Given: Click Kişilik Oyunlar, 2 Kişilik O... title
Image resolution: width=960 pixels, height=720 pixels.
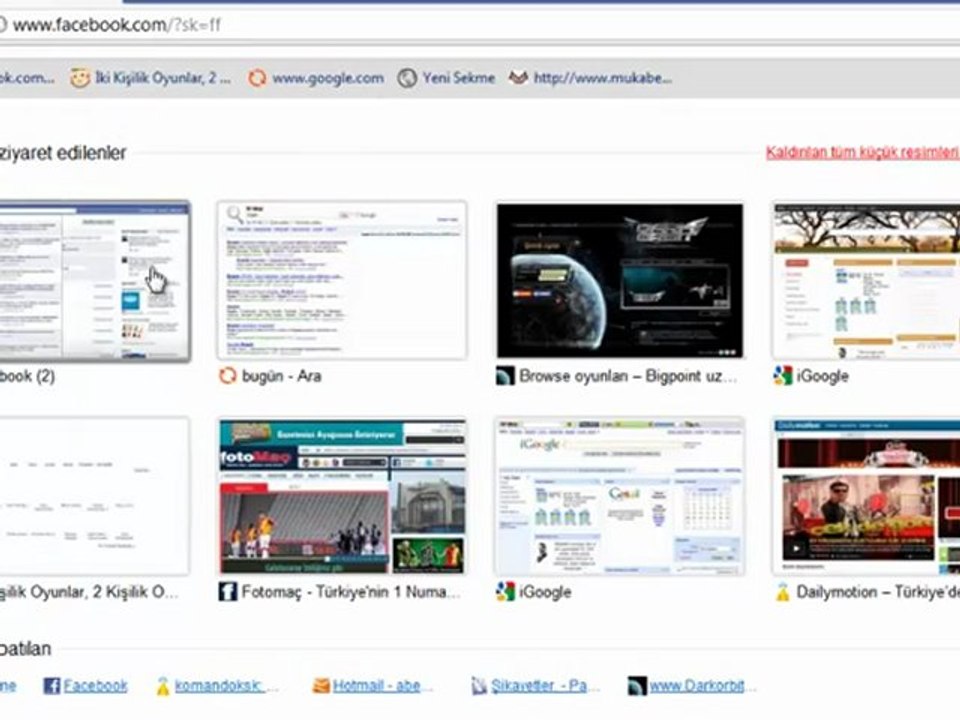Looking at the screenshot, I should (x=89, y=592).
